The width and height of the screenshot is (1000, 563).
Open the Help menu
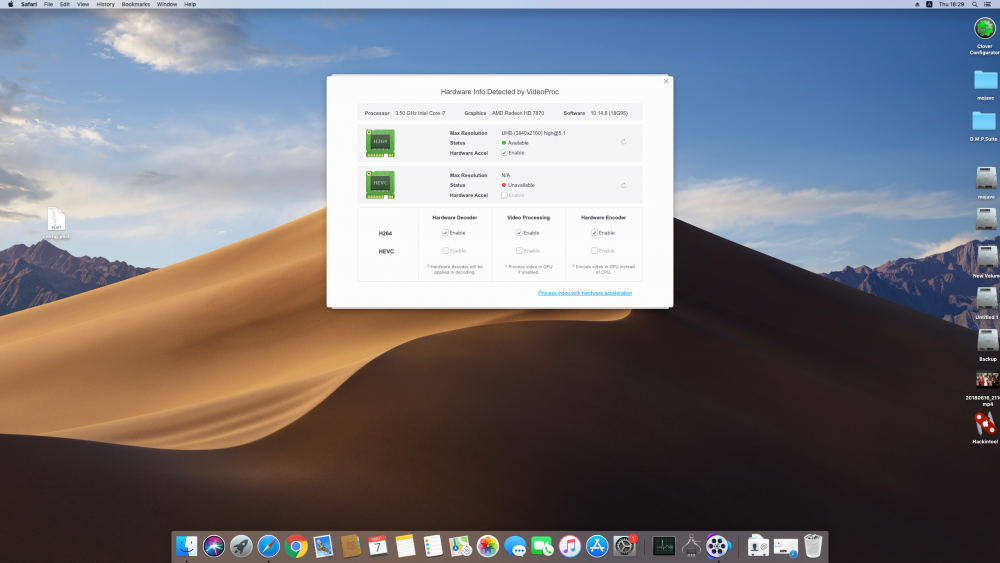(190, 4)
